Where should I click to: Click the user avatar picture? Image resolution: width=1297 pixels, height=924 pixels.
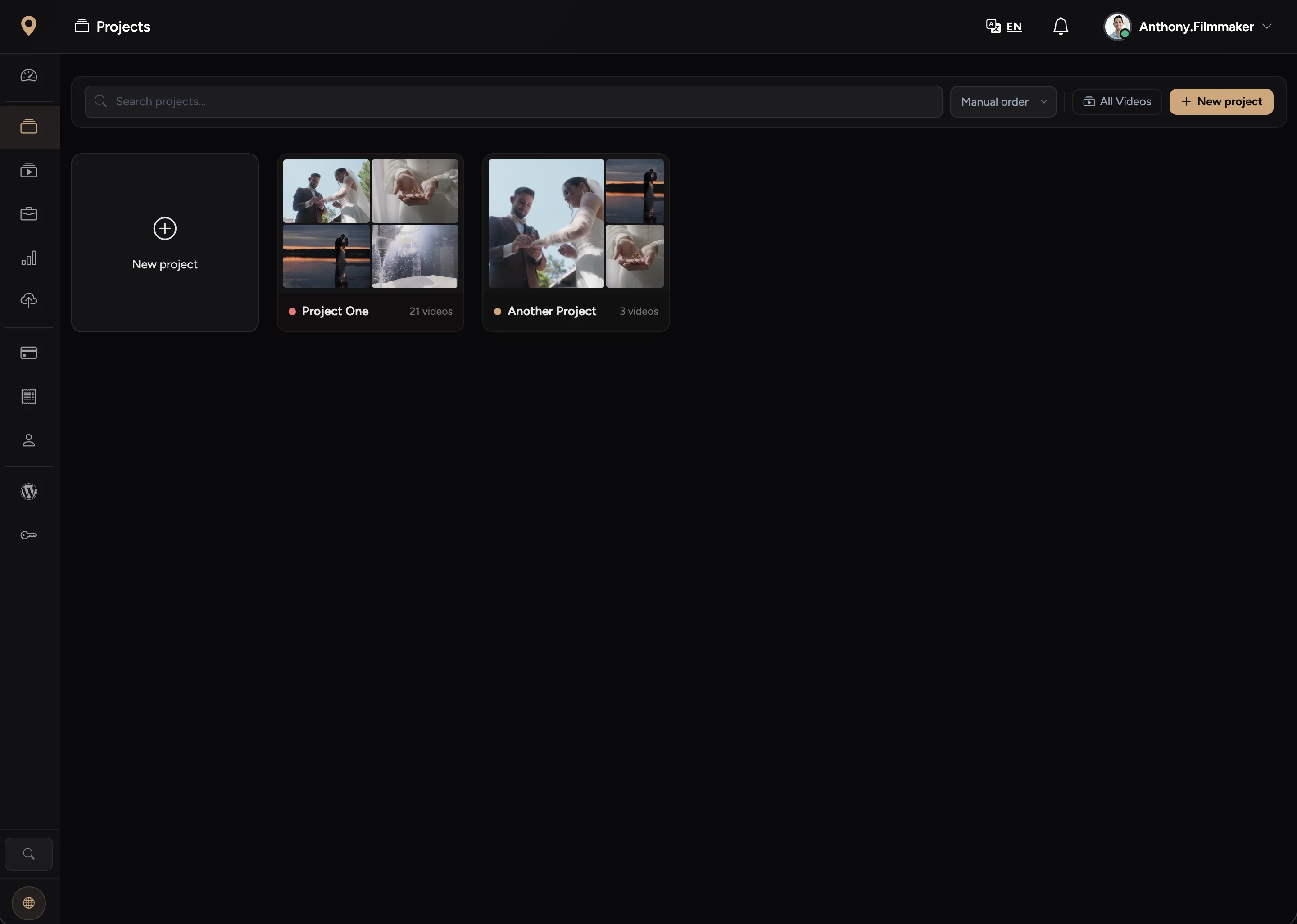(1117, 26)
